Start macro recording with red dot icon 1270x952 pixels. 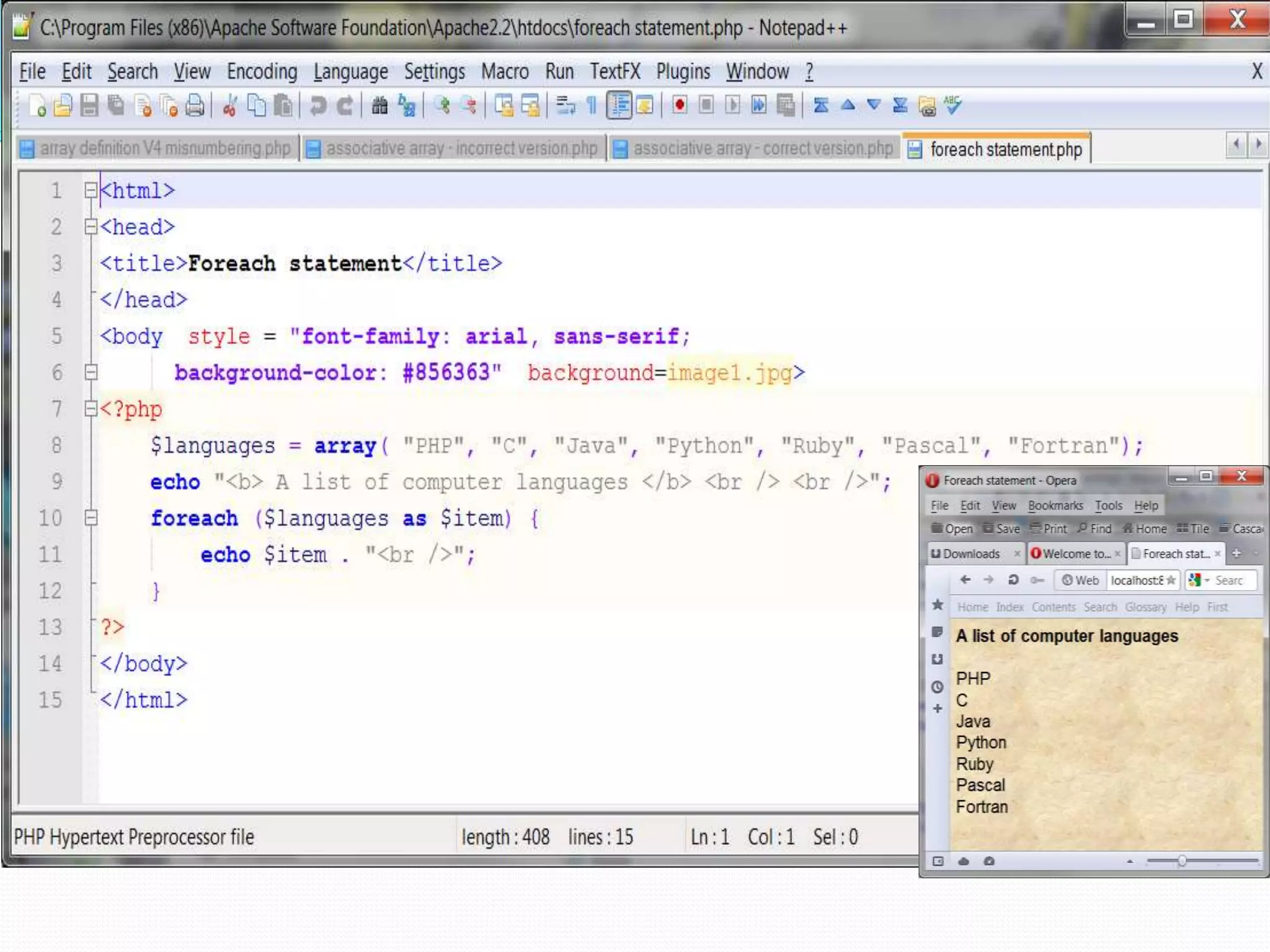pyautogui.click(x=680, y=106)
